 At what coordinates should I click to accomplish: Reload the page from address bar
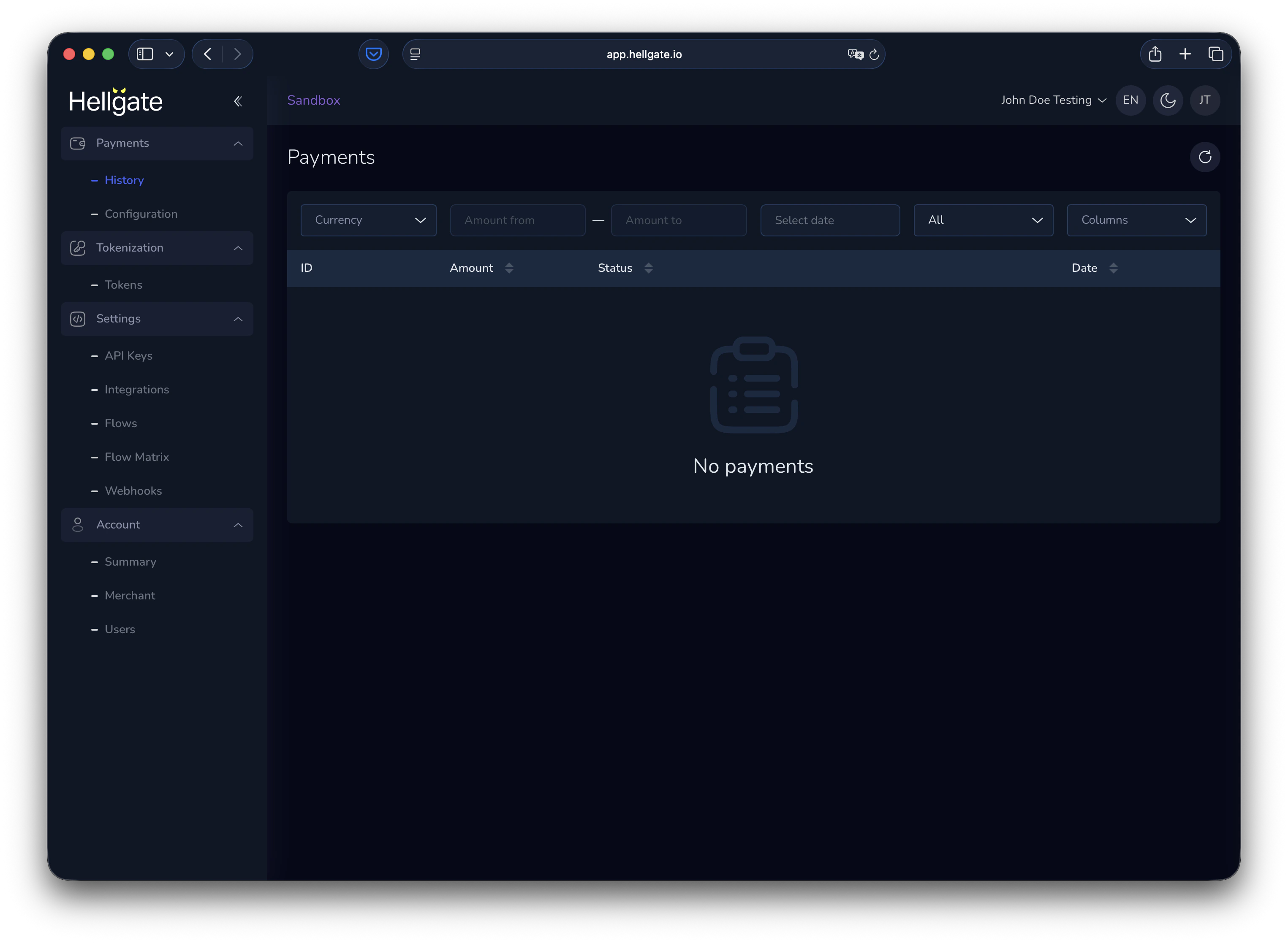coord(873,54)
